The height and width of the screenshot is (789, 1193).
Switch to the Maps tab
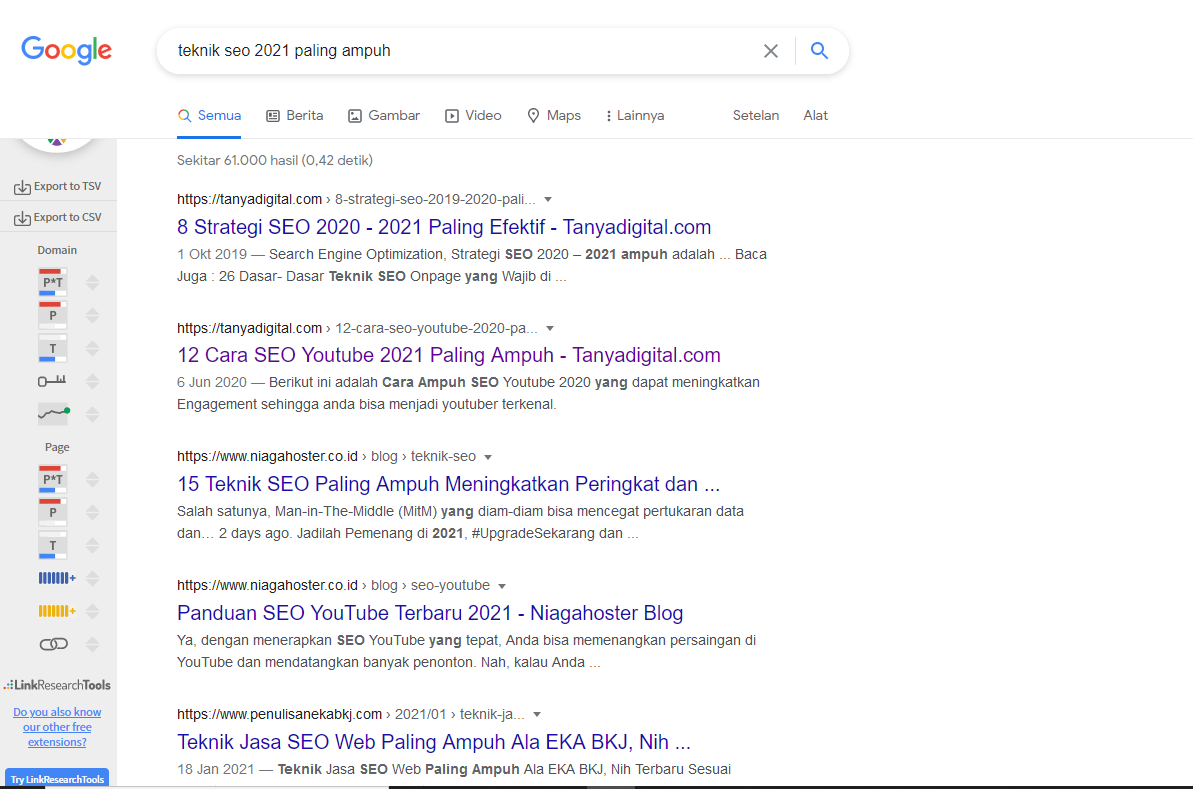pos(554,116)
